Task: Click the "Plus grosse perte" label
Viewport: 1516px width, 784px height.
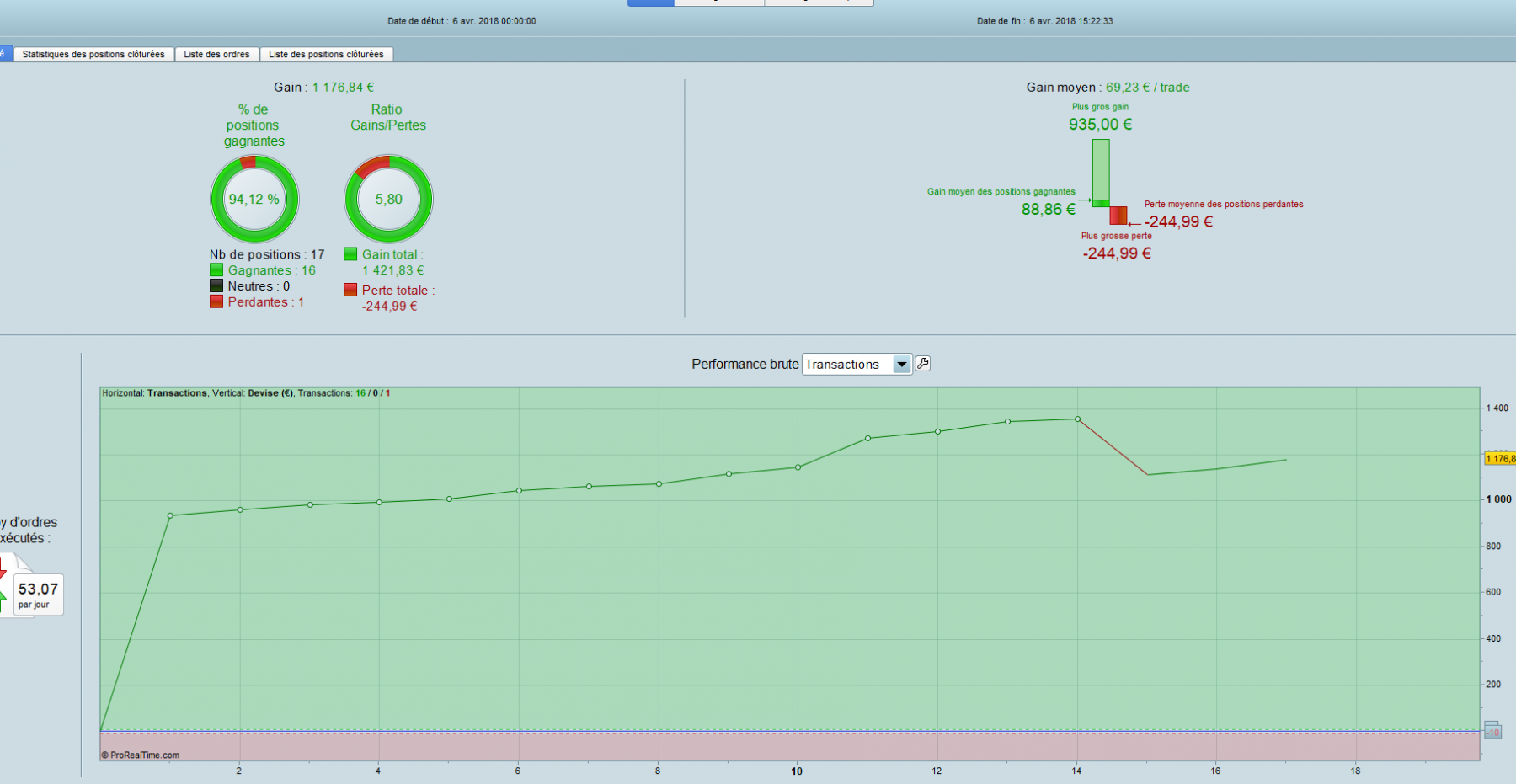Action: [x=1117, y=236]
